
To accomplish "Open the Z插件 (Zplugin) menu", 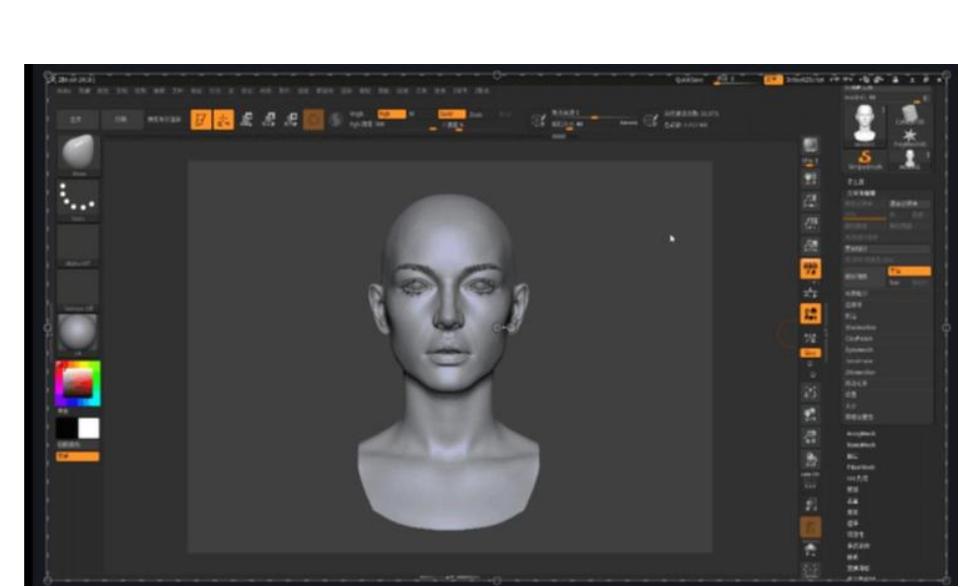I will (461, 91).
